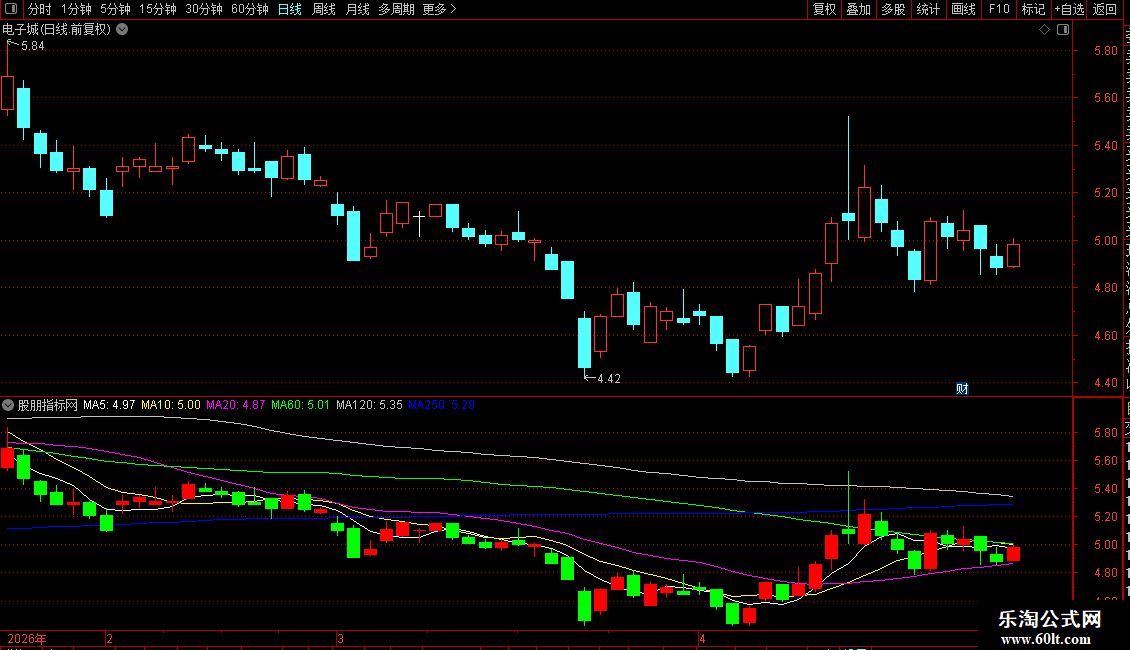Toggle the side panel icon in chart header
Image resolution: width=1130 pixels, height=650 pixels.
pos(1063,30)
